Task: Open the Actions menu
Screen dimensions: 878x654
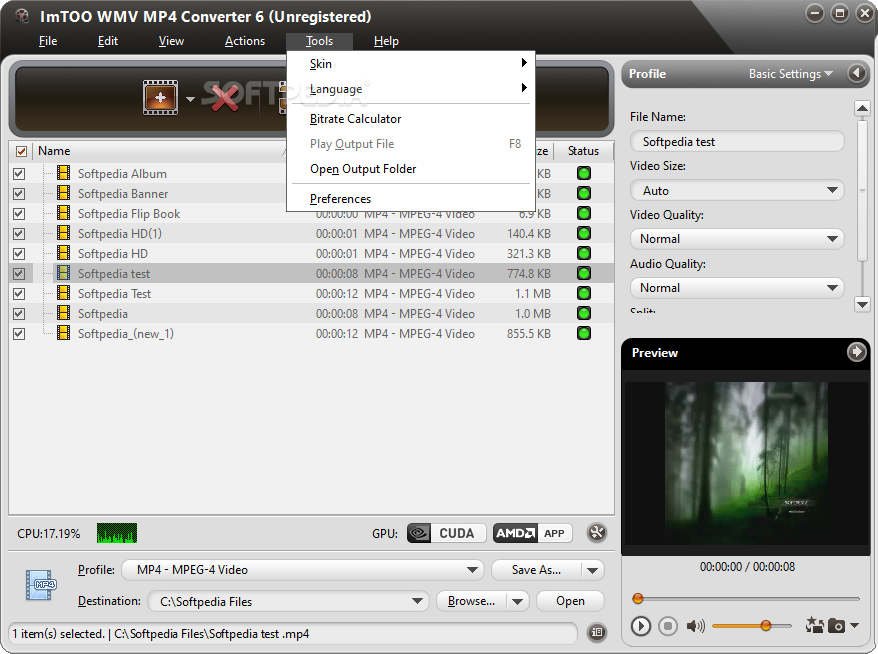Action: click(x=245, y=41)
